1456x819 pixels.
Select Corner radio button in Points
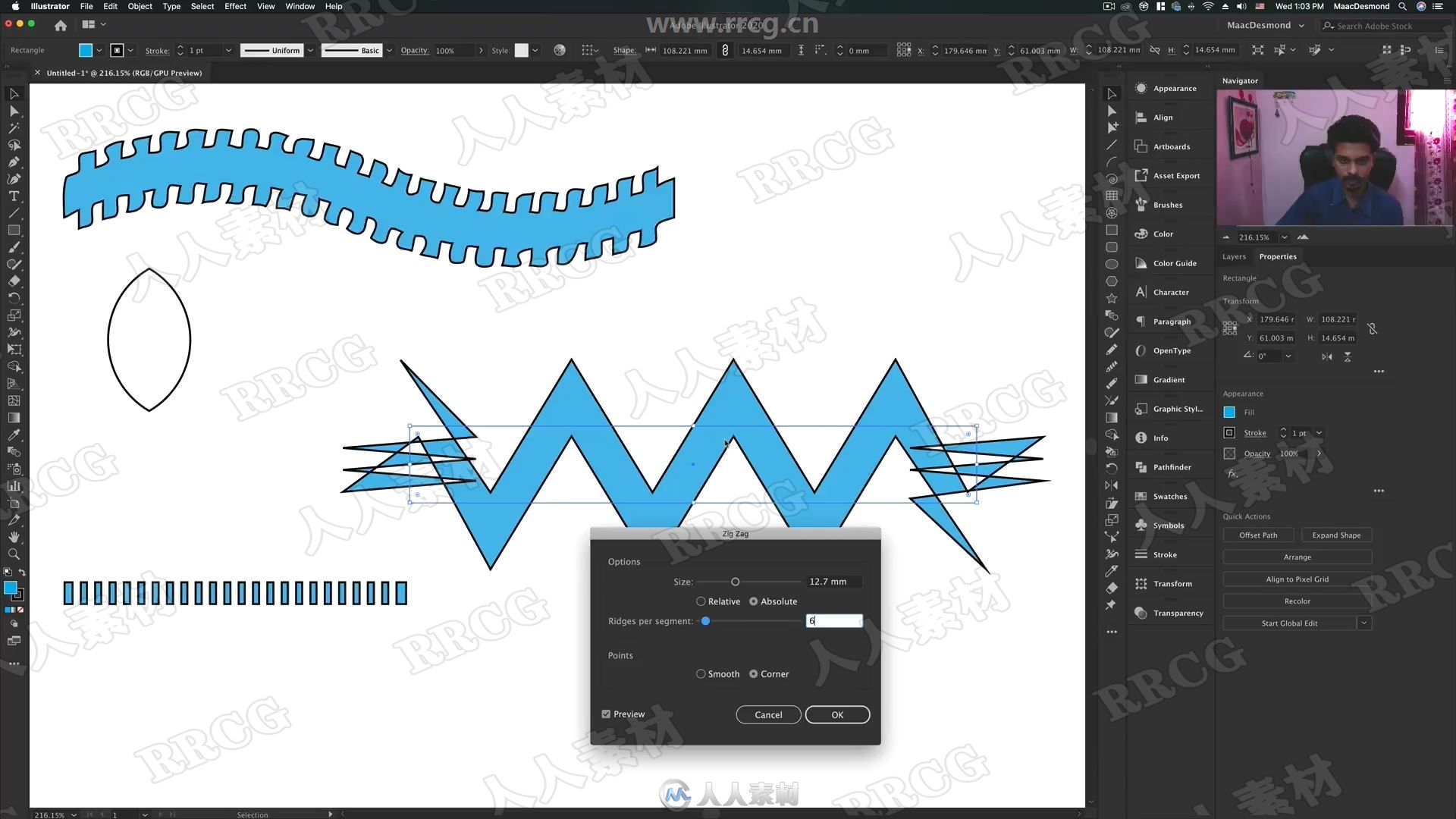coord(754,674)
